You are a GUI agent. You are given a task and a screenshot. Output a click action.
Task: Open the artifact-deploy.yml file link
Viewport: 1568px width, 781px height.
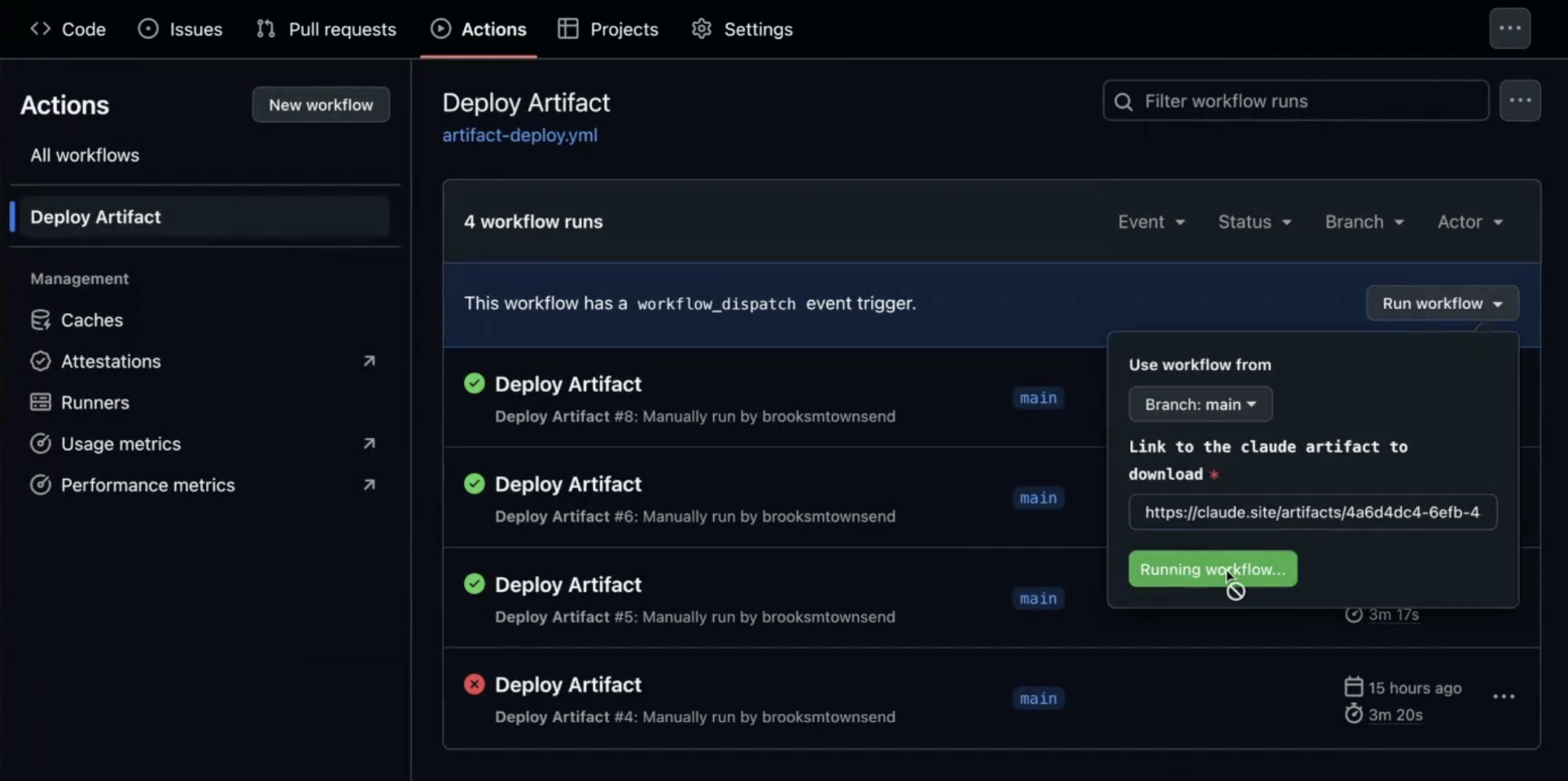click(520, 135)
